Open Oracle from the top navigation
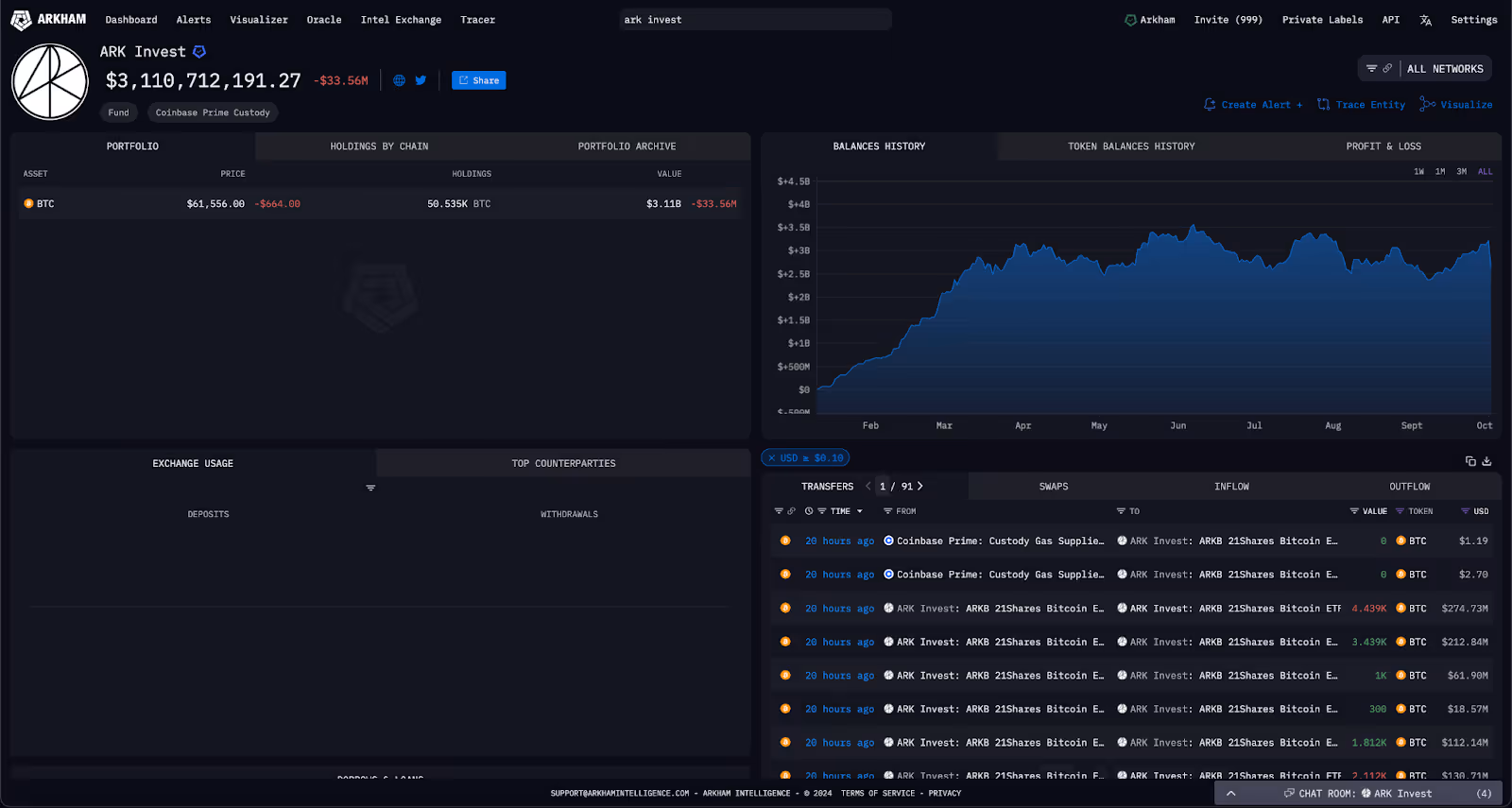 point(324,20)
